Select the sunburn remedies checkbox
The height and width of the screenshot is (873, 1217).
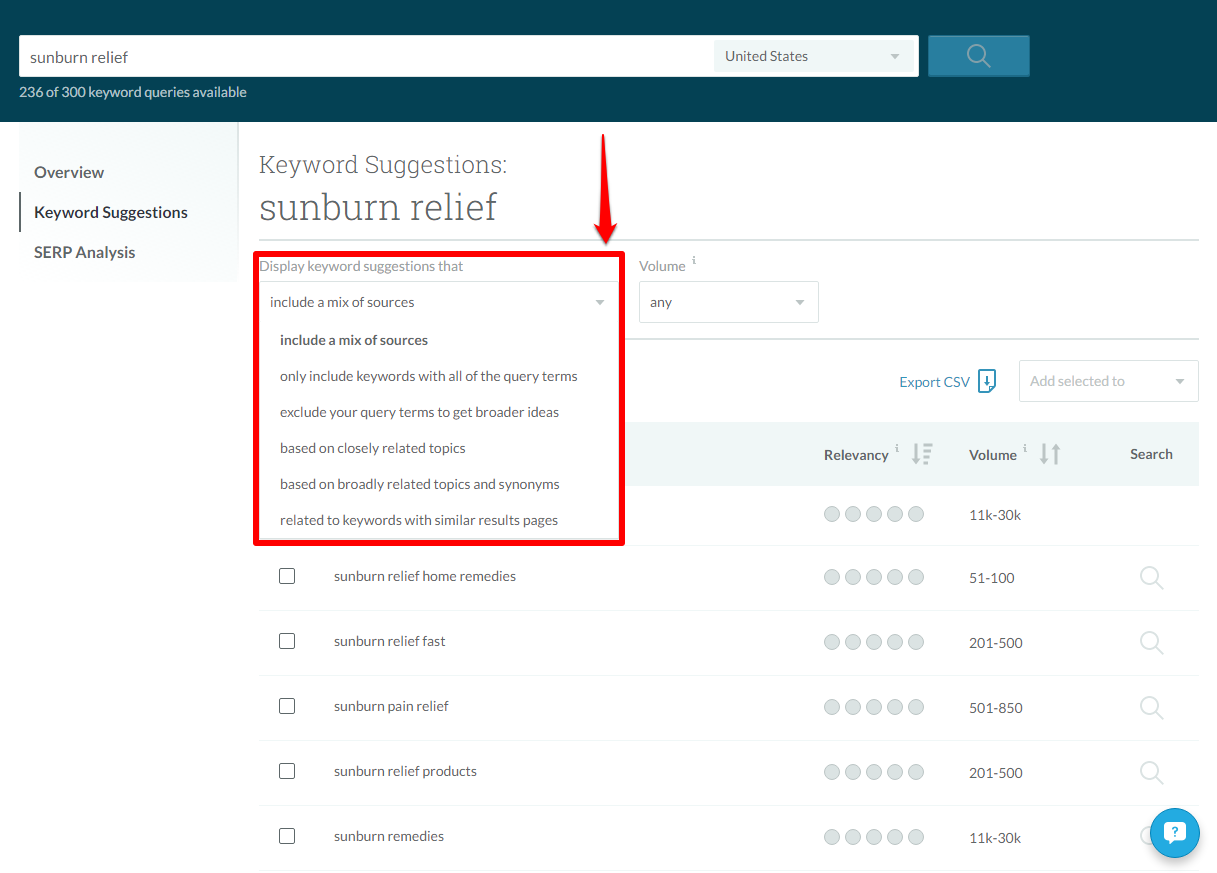click(287, 836)
